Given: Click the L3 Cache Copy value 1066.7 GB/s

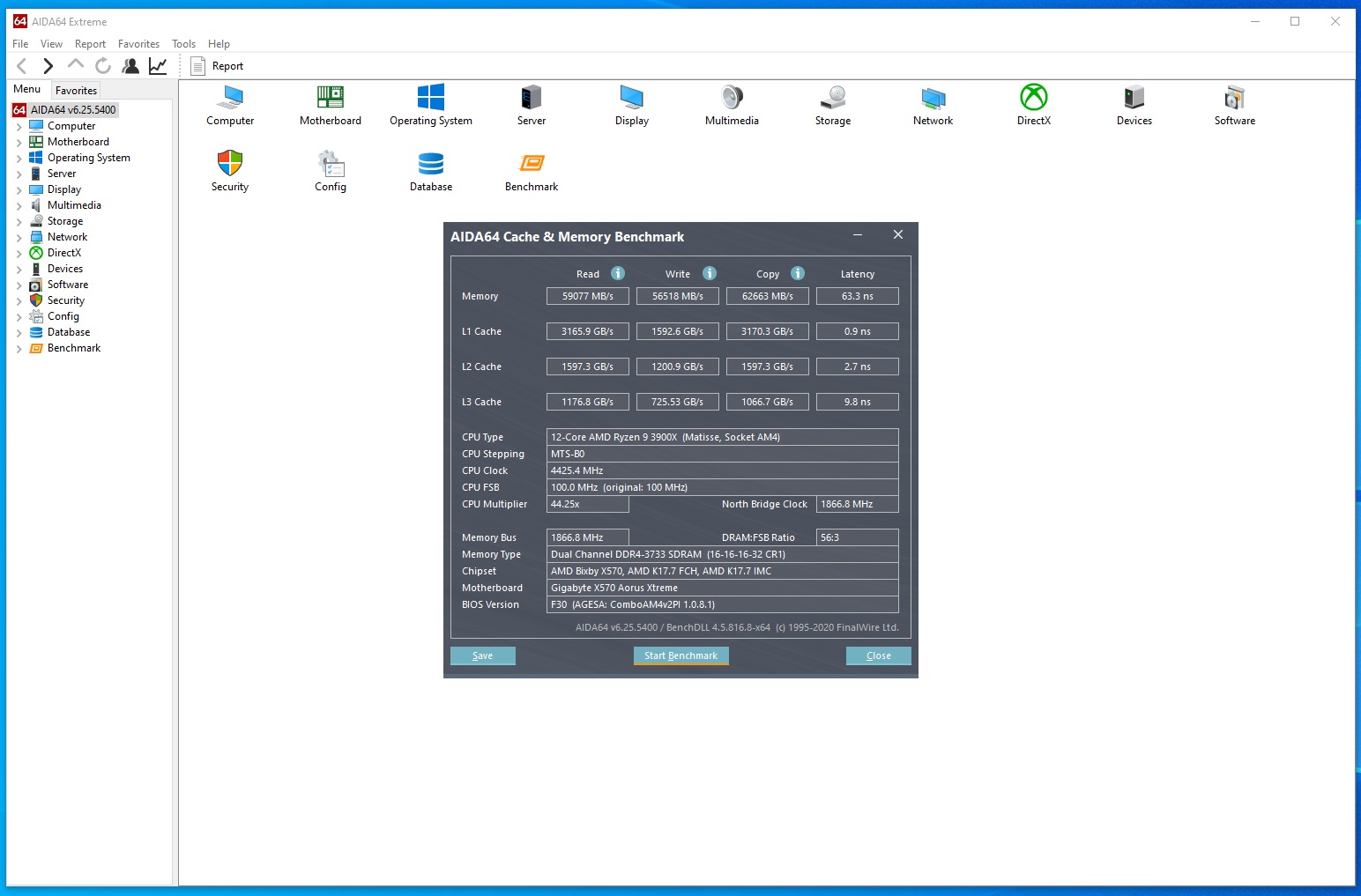Looking at the screenshot, I should [x=768, y=402].
